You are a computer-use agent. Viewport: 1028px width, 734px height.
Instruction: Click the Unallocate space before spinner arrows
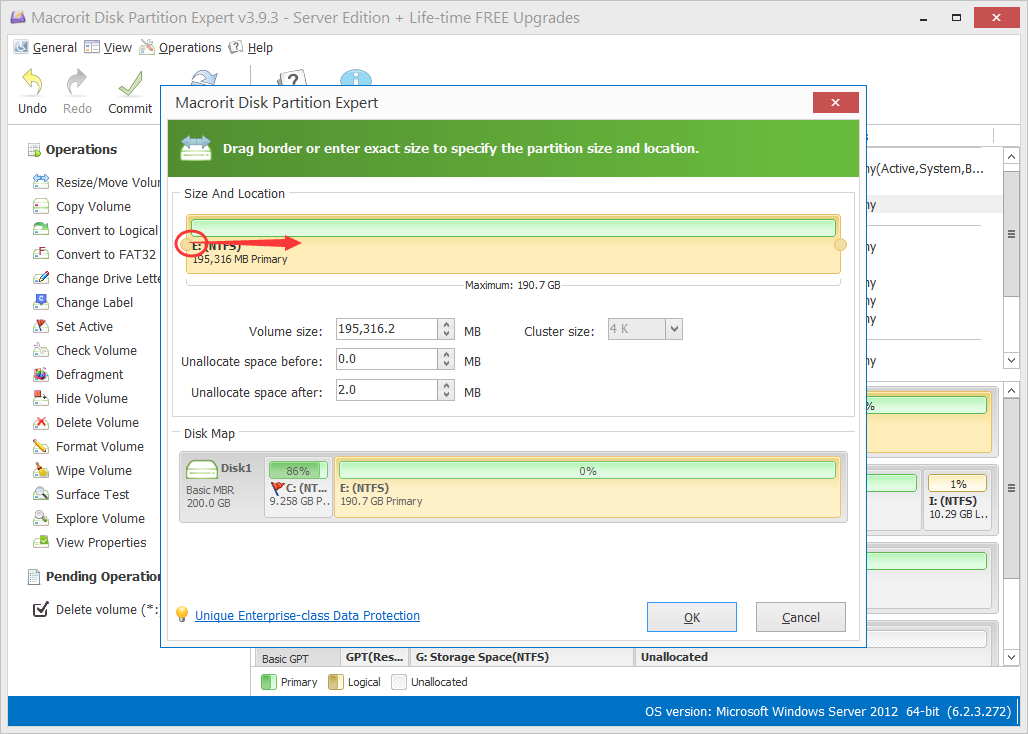pos(446,359)
